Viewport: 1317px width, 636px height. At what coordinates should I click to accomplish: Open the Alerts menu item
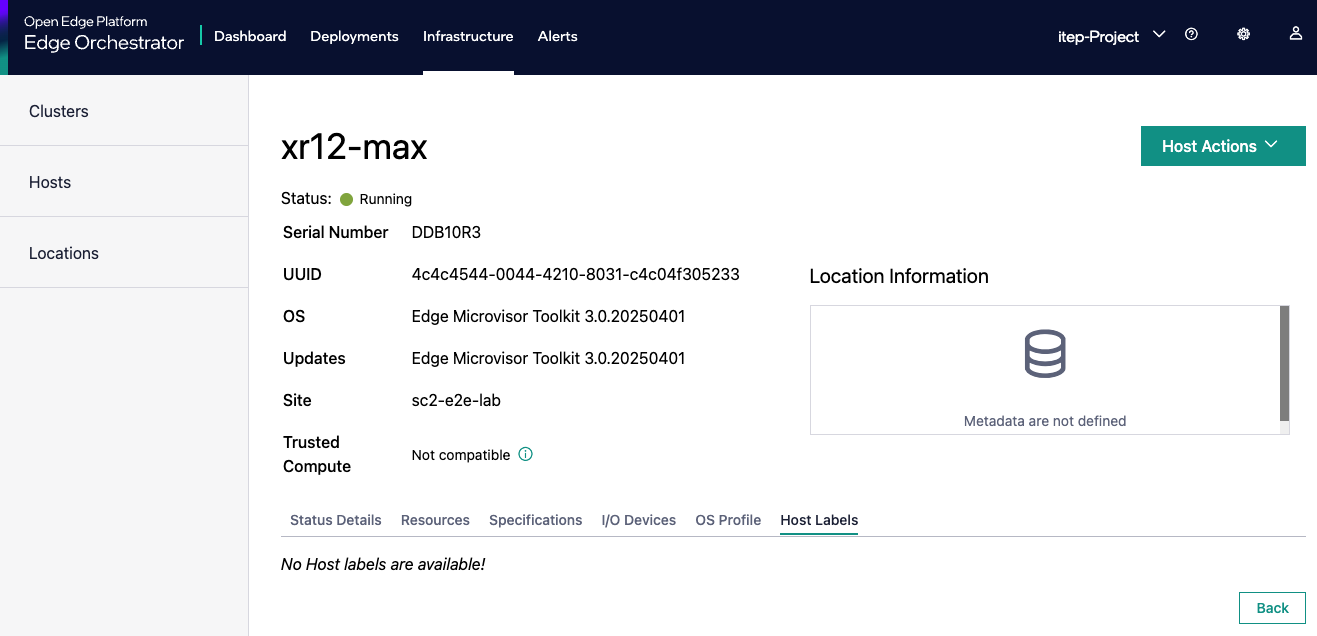click(557, 36)
